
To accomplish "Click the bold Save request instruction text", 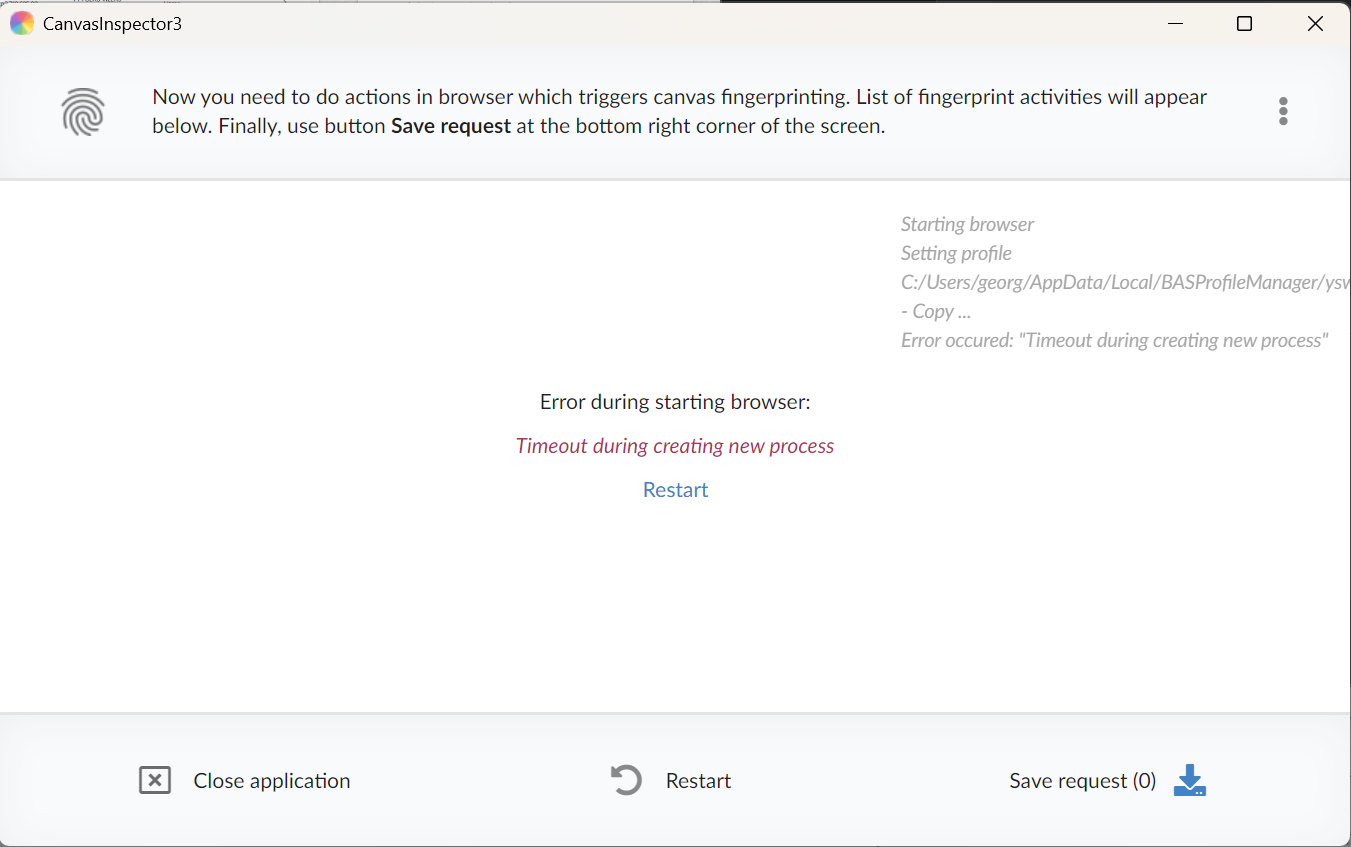I will tap(451, 126).
